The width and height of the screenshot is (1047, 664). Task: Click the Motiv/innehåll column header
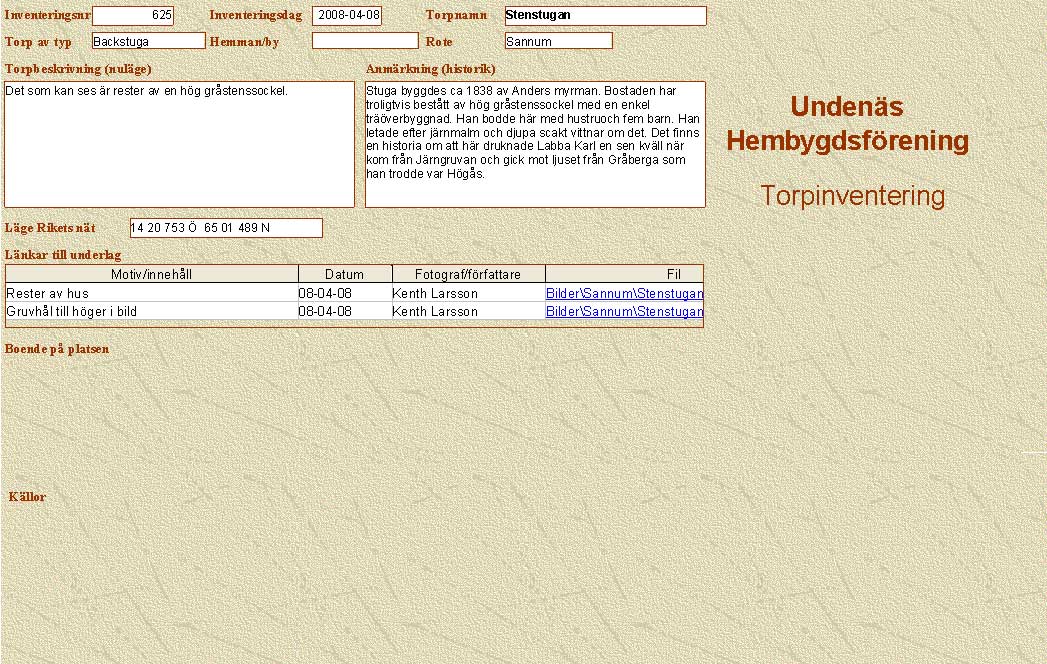click(152, 274)
